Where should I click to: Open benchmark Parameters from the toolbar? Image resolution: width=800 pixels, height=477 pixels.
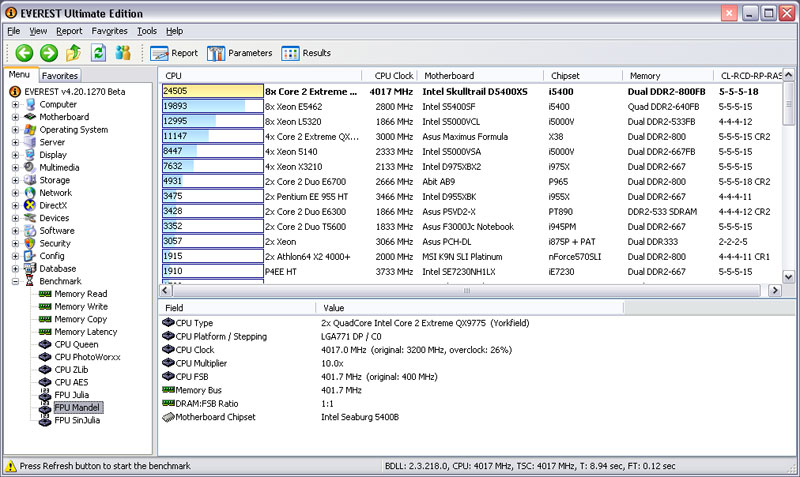(x=240, y=53)
